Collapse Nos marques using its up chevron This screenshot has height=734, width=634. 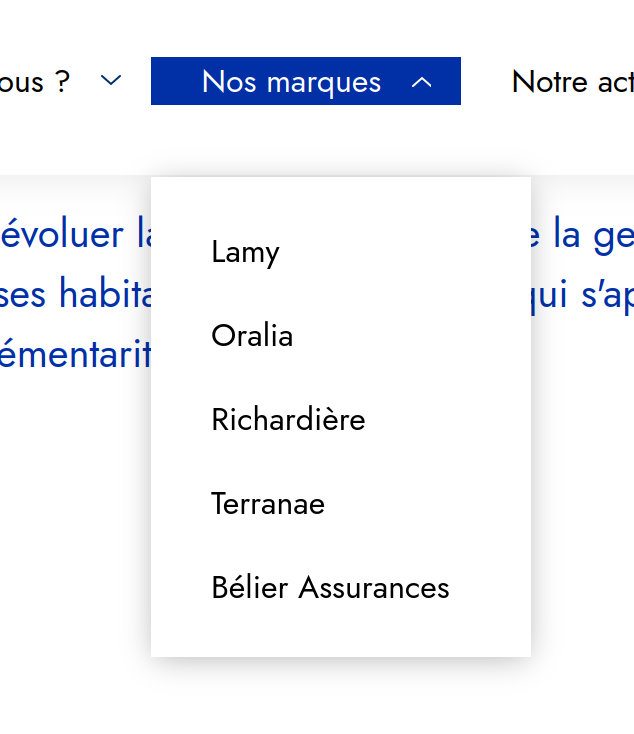[422, 82]
